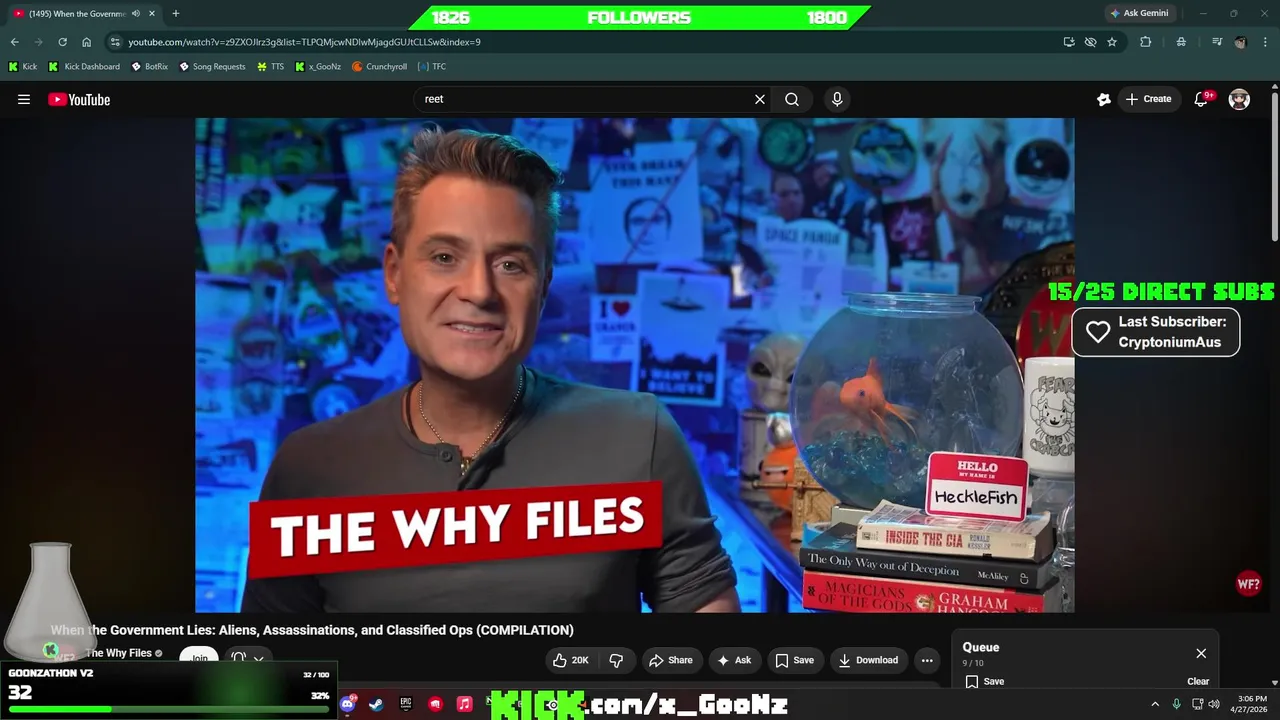Open the music app taskbar icon
The width and height of the screenshot is (1280, 720).
[464, 704]
